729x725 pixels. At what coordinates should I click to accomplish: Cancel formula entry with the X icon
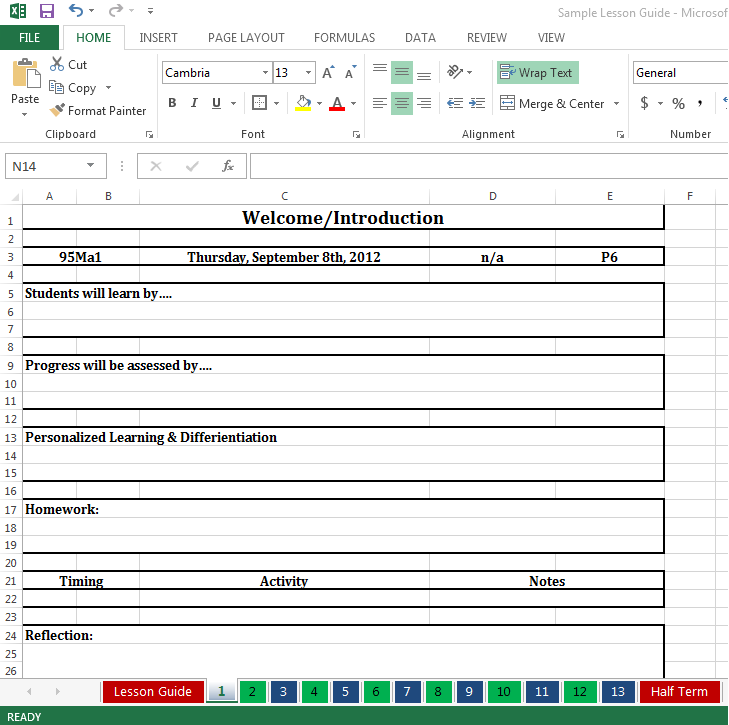tap(156, 166)
